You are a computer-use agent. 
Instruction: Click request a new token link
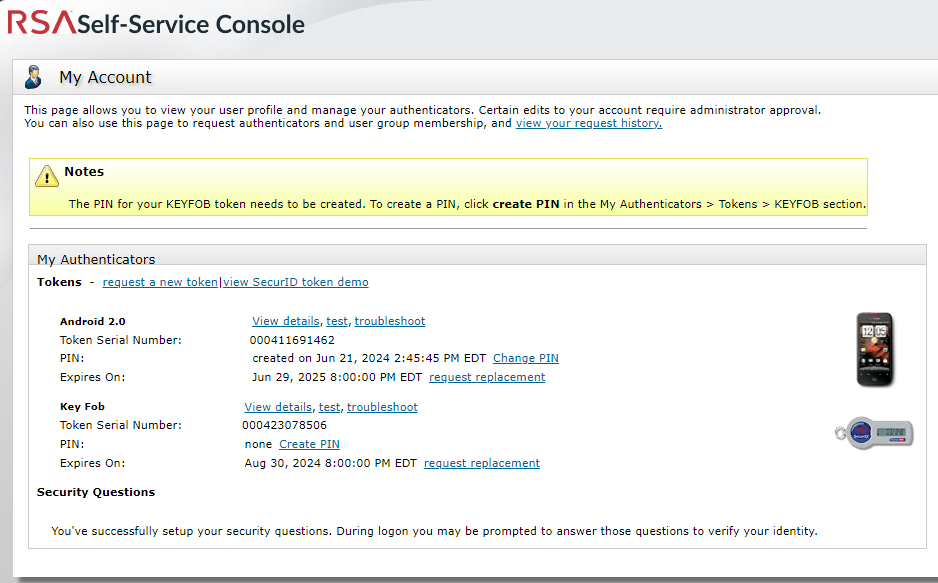click(x=160, y=282)
